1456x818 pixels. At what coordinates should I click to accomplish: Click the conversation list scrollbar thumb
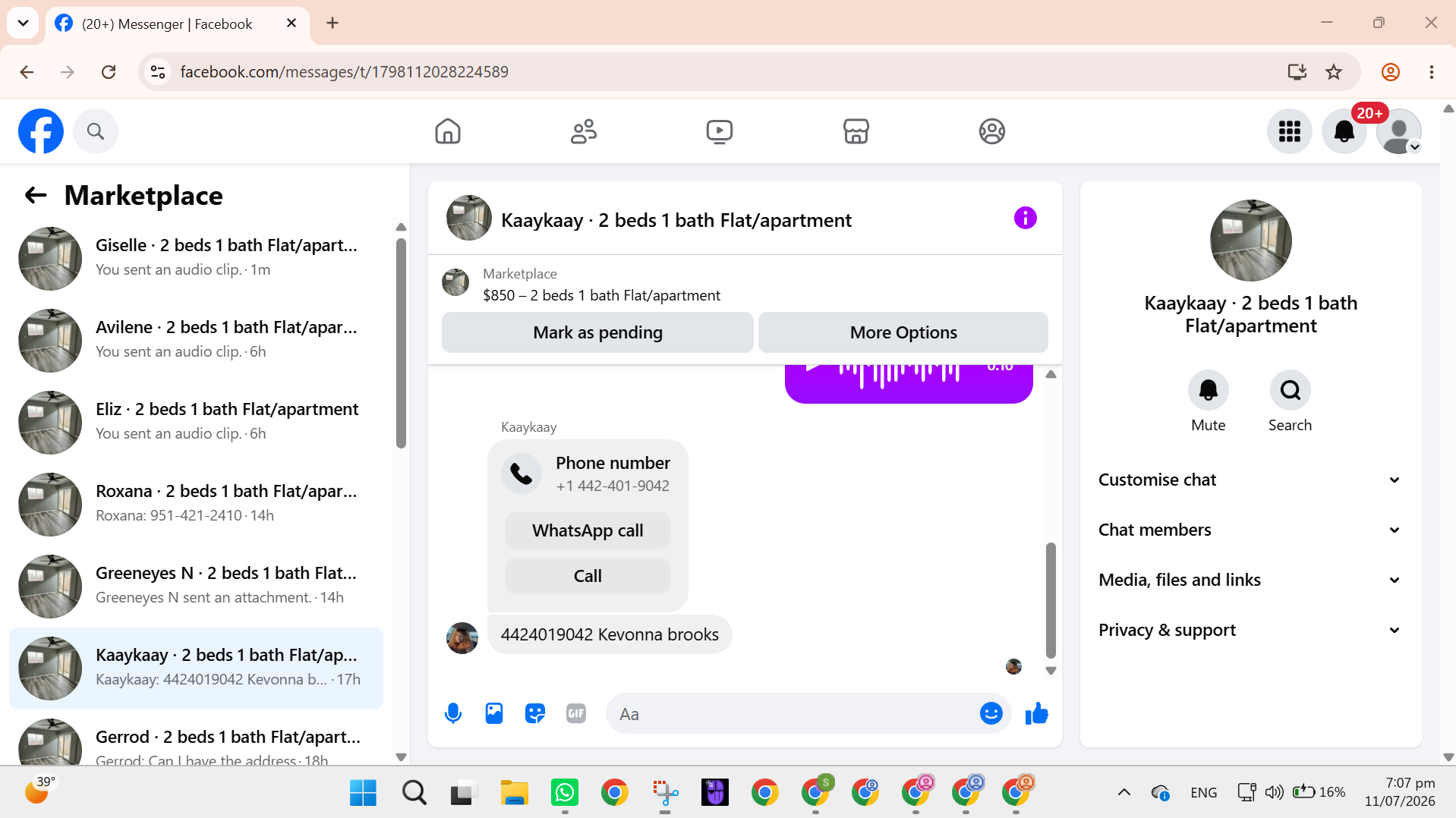click(401, 343)
